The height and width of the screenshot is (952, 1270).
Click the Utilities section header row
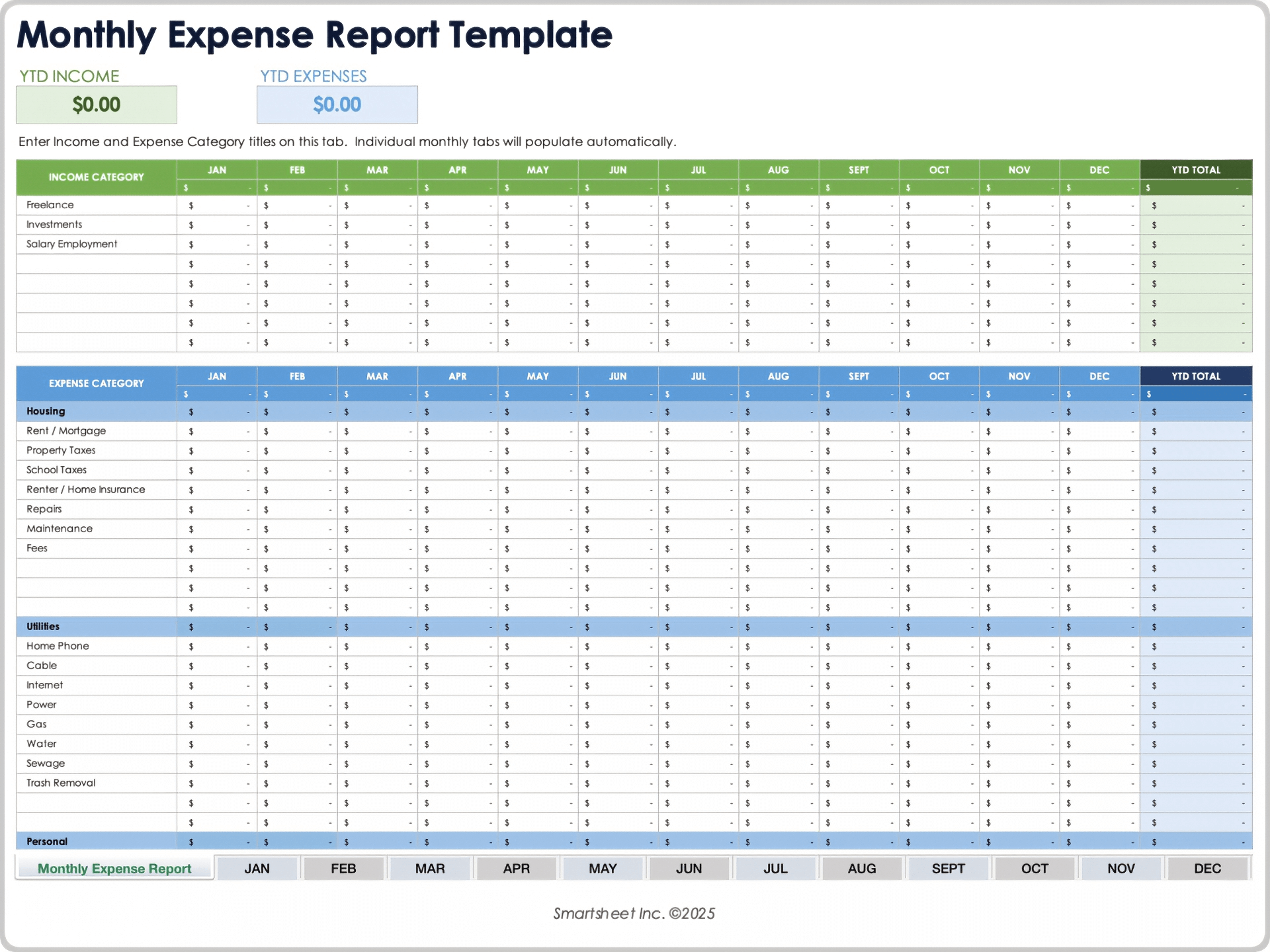tap(97, 626)
